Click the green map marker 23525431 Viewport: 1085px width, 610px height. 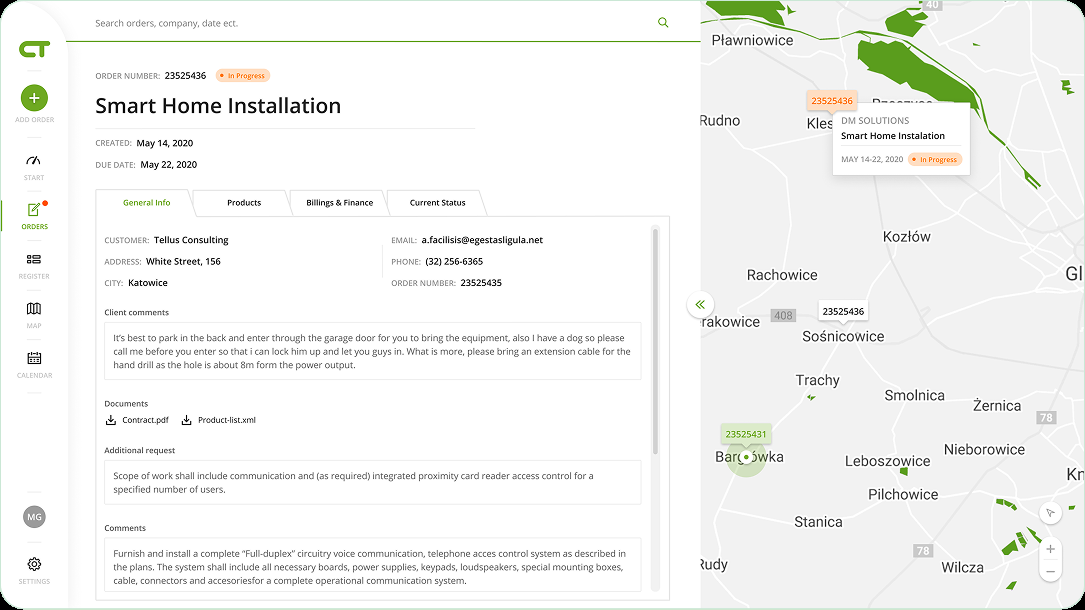(746, 434)
